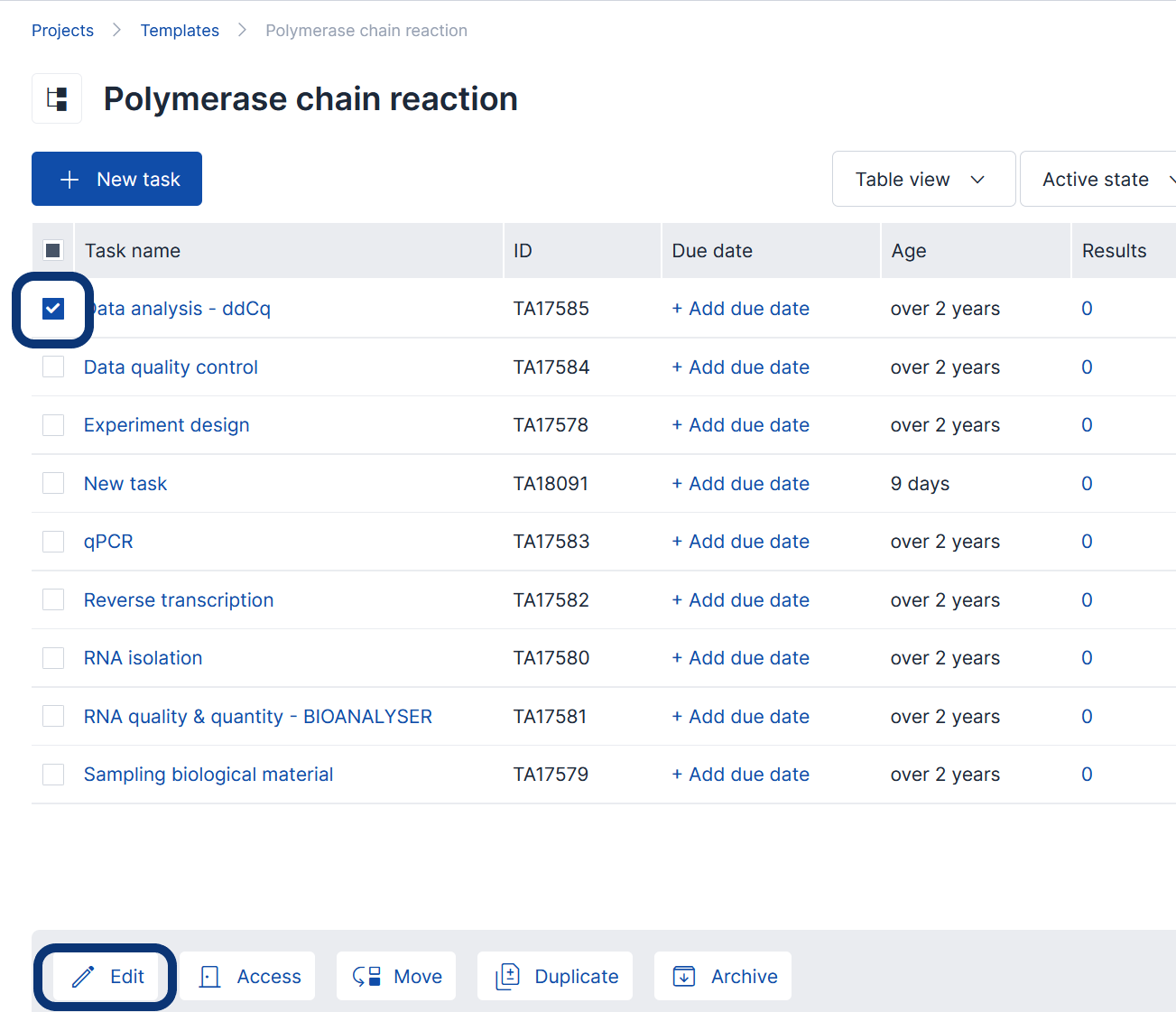Click the pencil Edit icon
The image size is (1176, 1012).
(83, 977)
